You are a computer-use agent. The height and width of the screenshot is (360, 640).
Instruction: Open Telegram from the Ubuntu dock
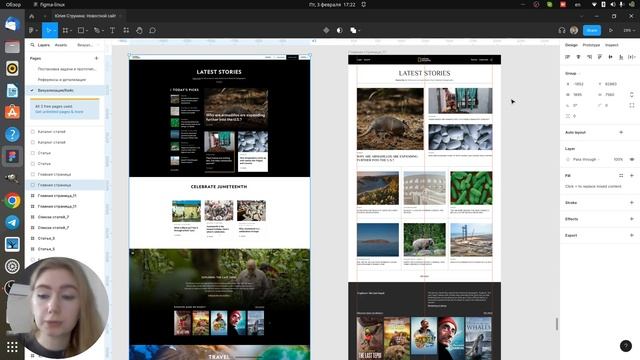click(12, 222)
